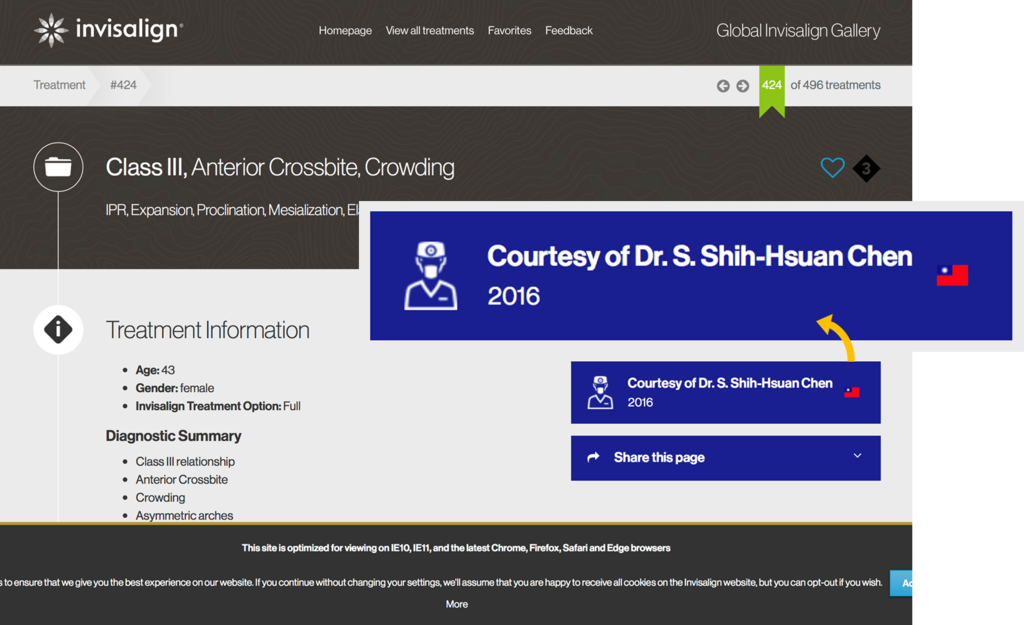Click the #424 breadcrumb
Image resolution: width=1024 pixels, height=625 pixels.
(123, 85)
